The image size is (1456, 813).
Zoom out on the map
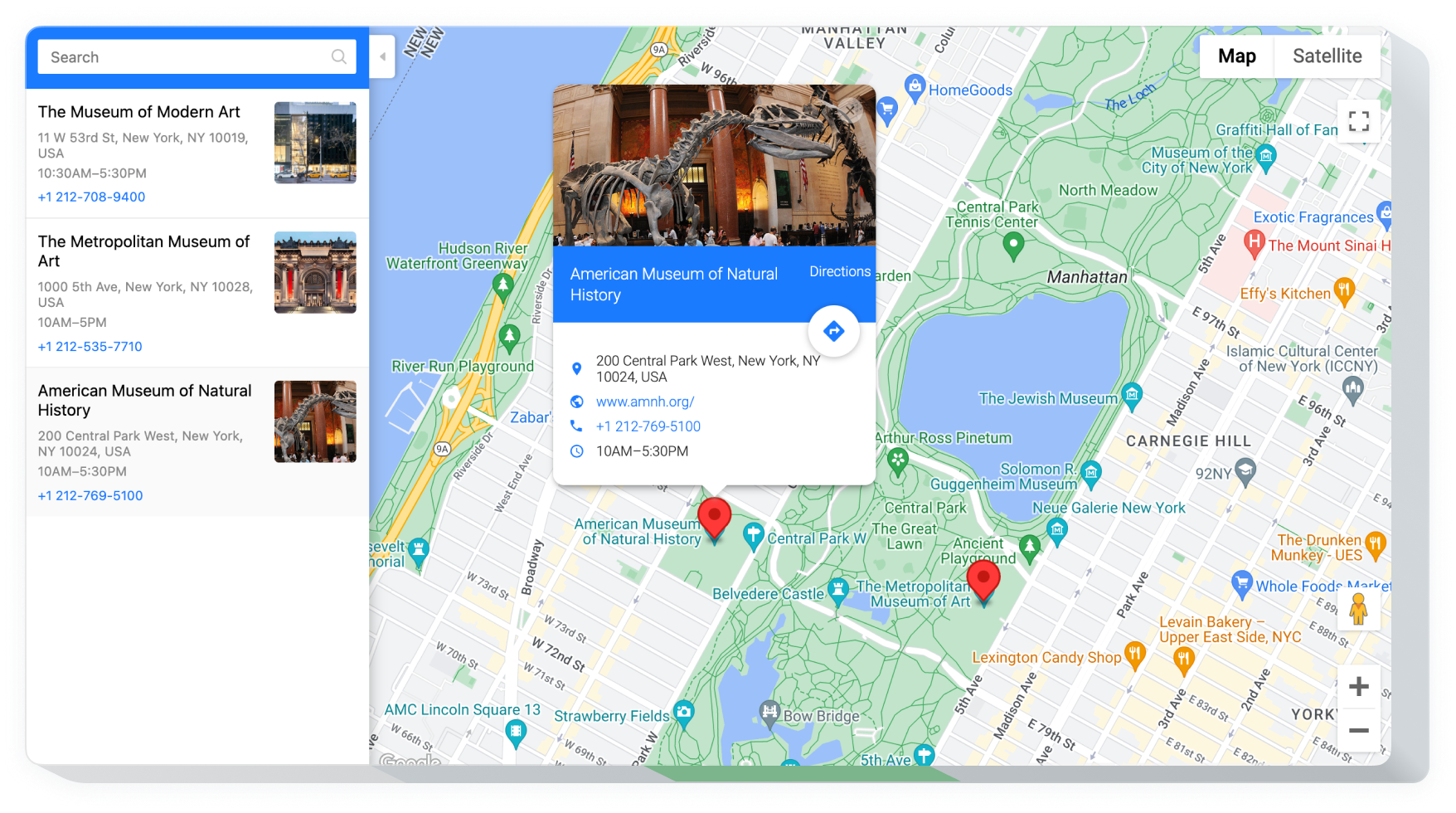[x=1358, y=730]
